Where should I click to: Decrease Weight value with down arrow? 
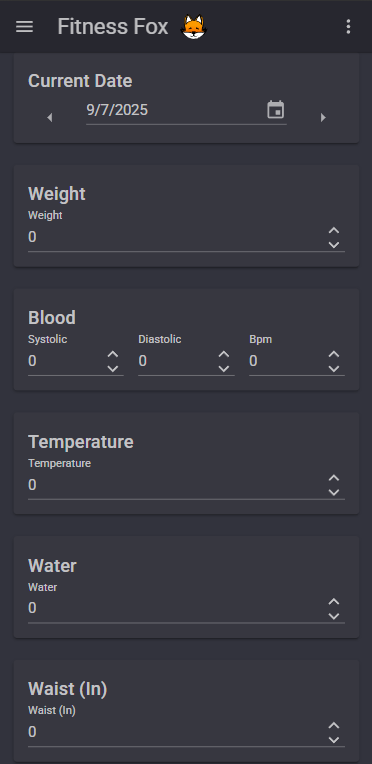(x=333, y=245)
